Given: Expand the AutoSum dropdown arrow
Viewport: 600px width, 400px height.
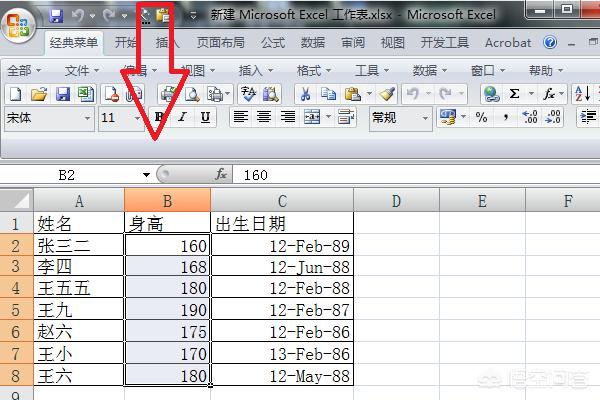Looking at the screenshot, I should point(531,94).
